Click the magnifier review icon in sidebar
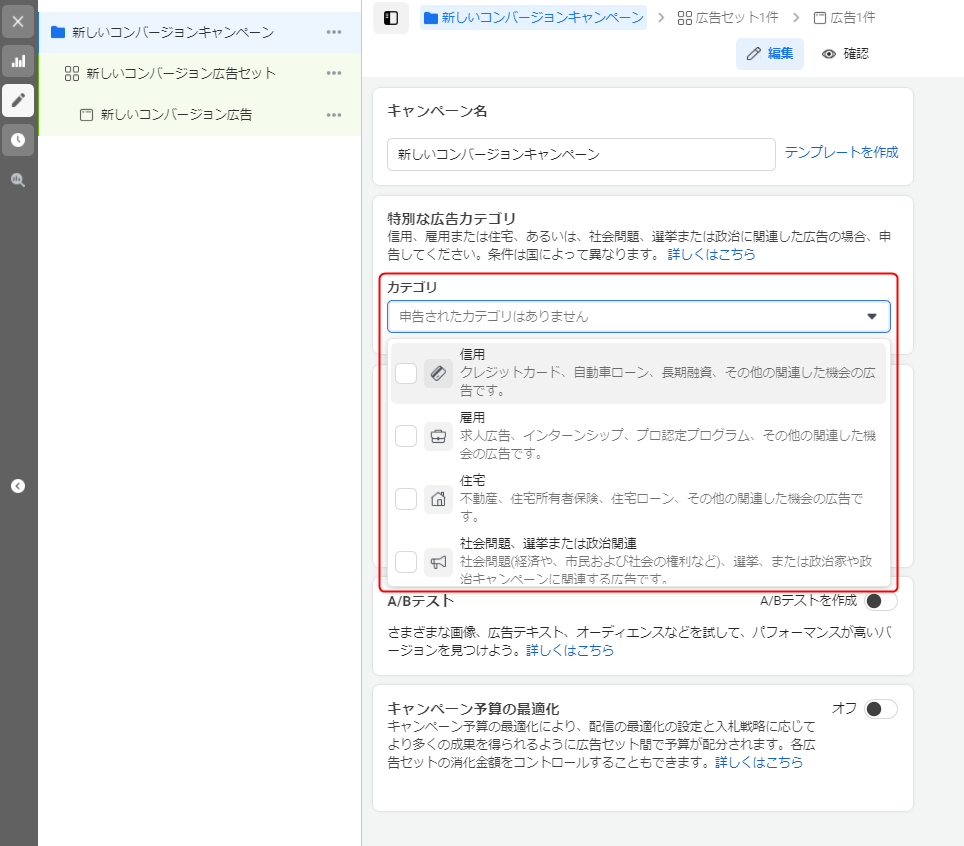 click(x=18, y=180)
